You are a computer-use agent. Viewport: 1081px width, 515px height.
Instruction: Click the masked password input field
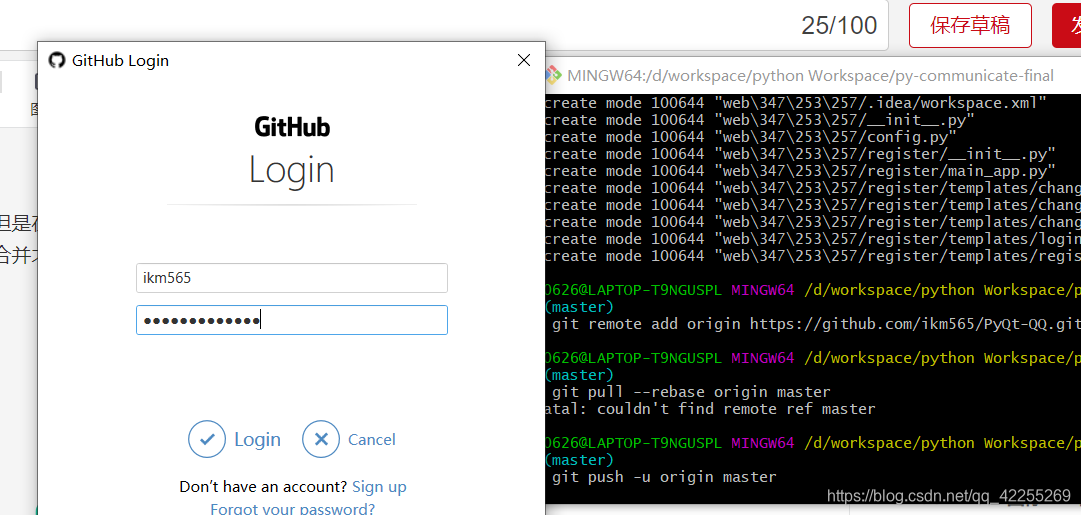[x=292, y=320]
